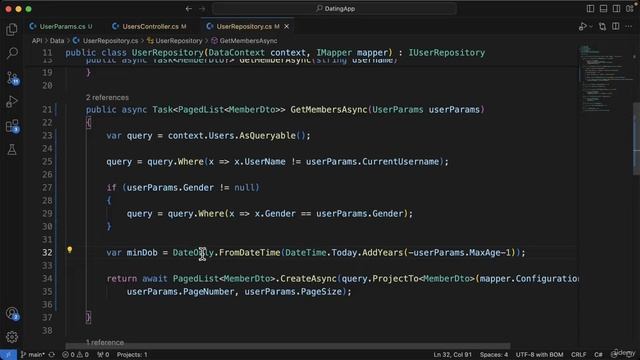The image size is (640, 360).
Task: Click 'CreateAsync' on line 34
Action: [308, 279]
